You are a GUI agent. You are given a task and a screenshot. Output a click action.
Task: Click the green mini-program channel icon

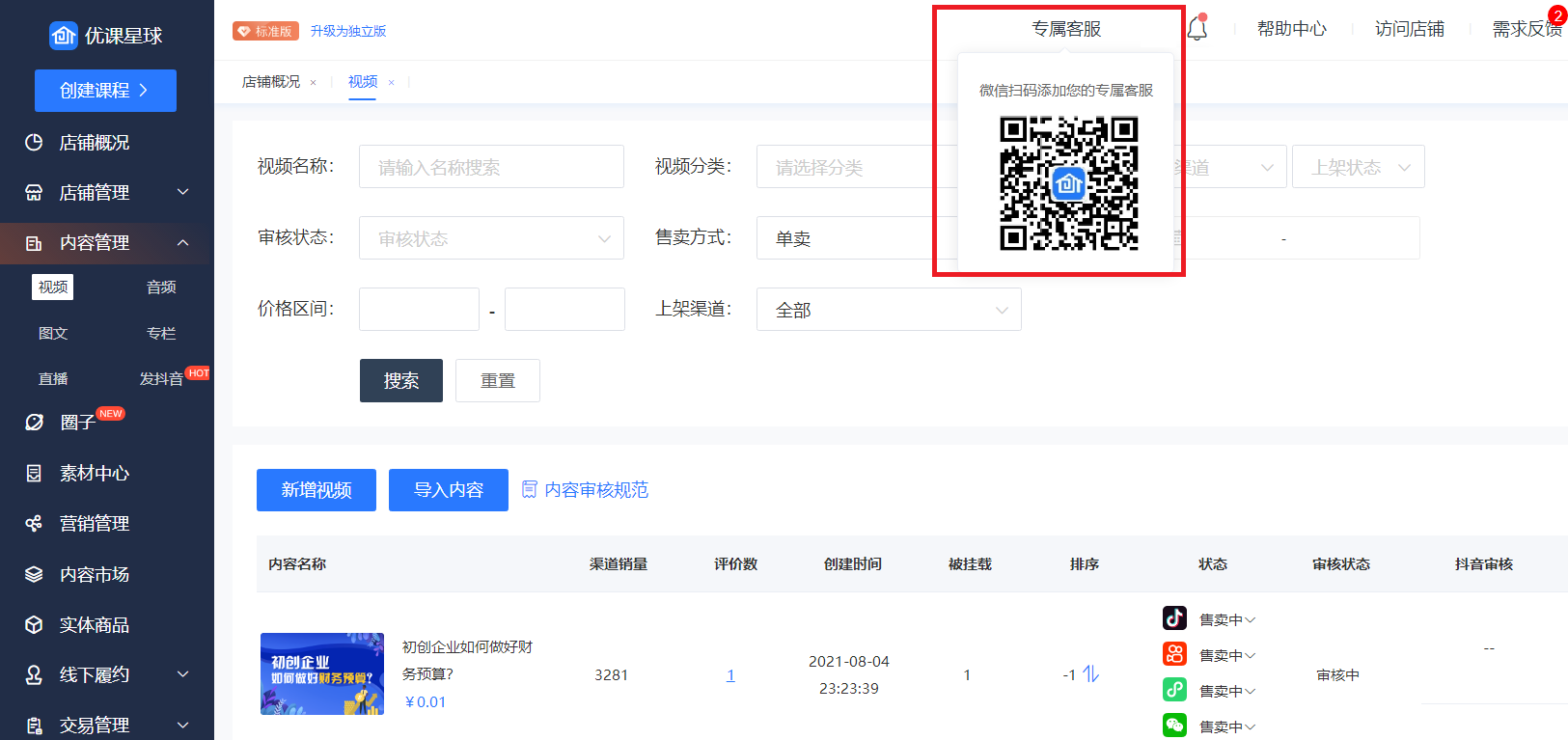click(x=1174, y=689)
